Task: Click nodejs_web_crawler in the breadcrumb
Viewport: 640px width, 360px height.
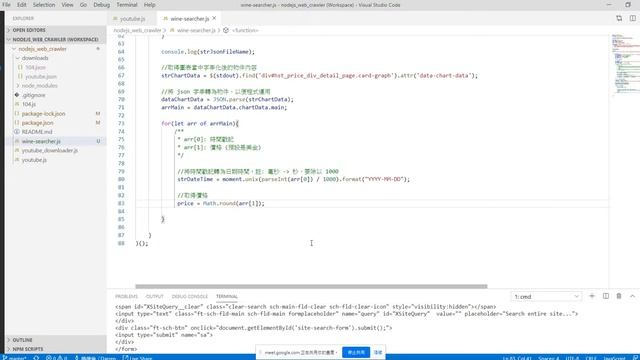Action: [137, 30]
